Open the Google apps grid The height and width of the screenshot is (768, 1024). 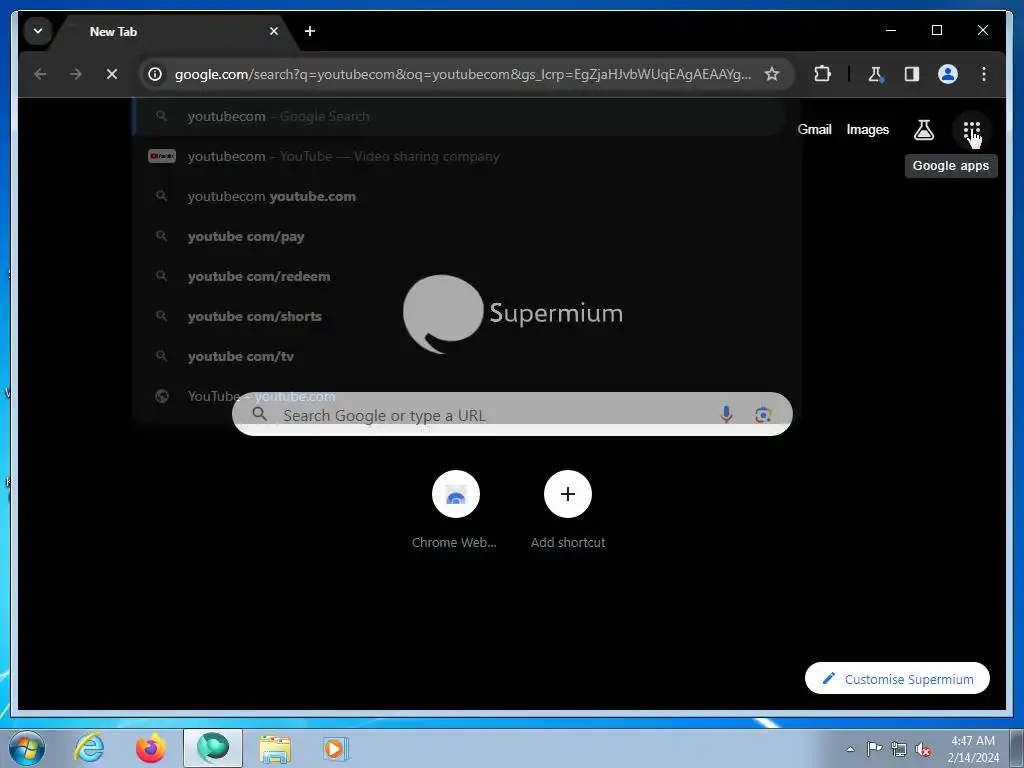coord(972,130)
